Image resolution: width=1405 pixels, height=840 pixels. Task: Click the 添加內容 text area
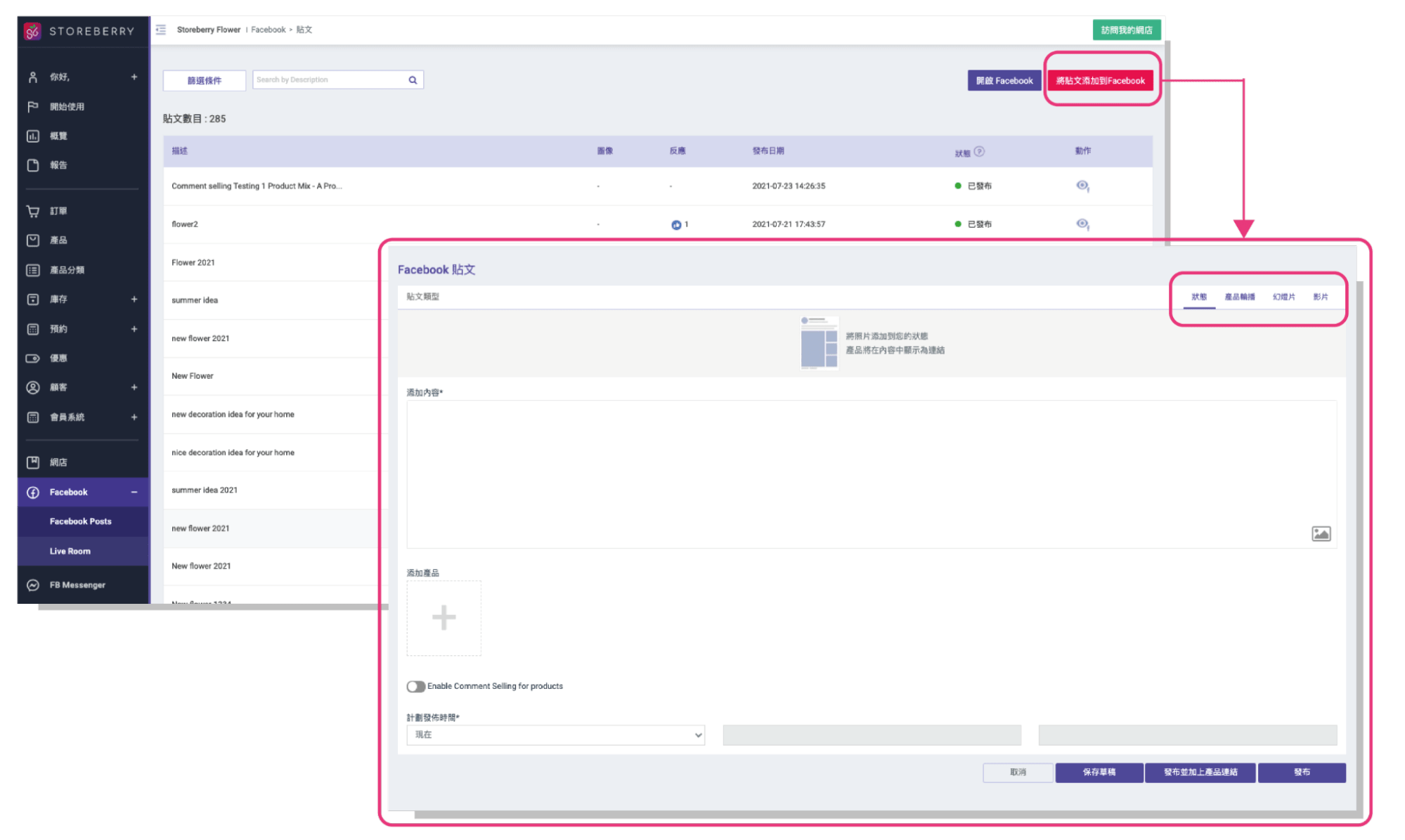[x=872, y=474]
